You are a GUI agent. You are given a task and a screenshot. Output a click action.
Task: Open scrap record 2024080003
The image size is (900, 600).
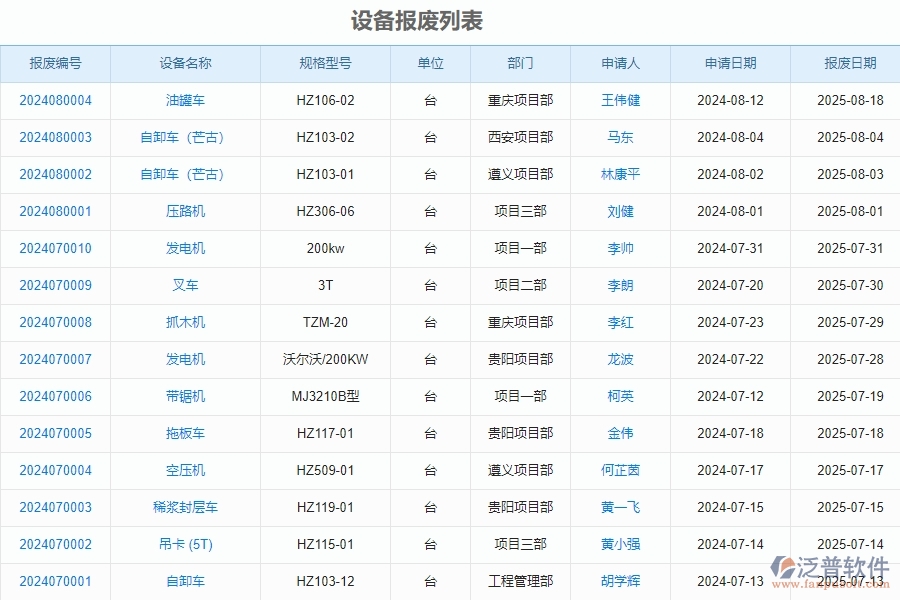click(55, 137)
